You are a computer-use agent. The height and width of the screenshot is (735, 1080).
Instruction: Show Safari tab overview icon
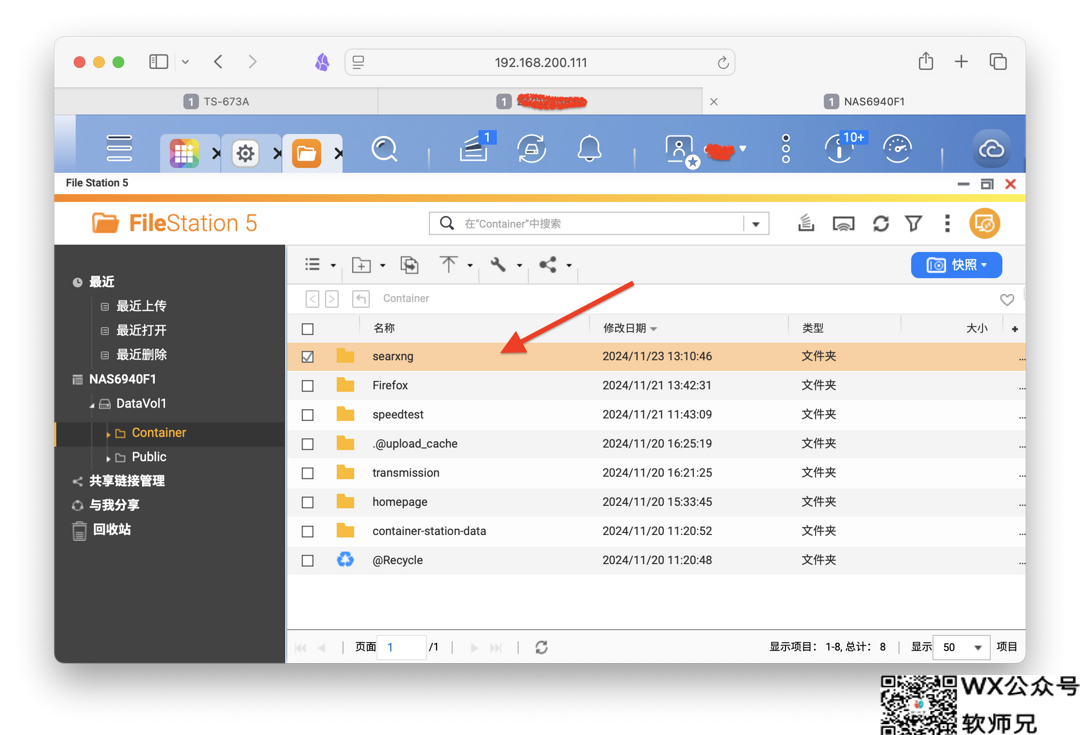coord(998,62)
